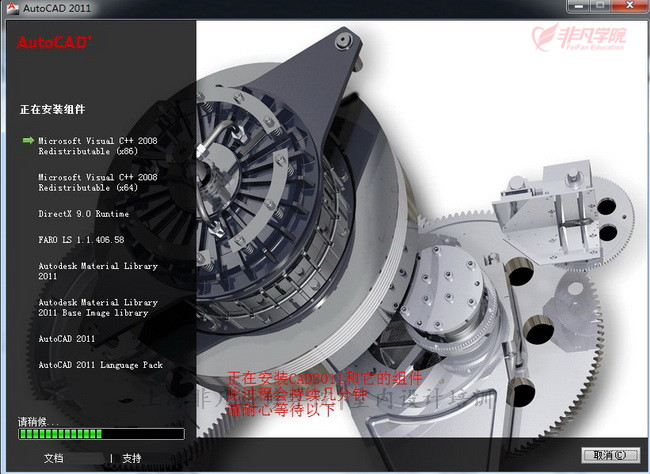Open the 文档 documentation link
Image resolution: width=650 pixels, height=474 pixels.
(x=54, y=458)
